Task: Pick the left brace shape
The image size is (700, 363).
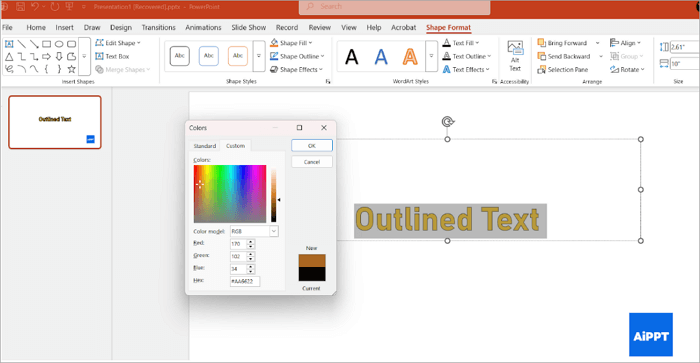Action: pyautogui.click(x=46, y=69)
